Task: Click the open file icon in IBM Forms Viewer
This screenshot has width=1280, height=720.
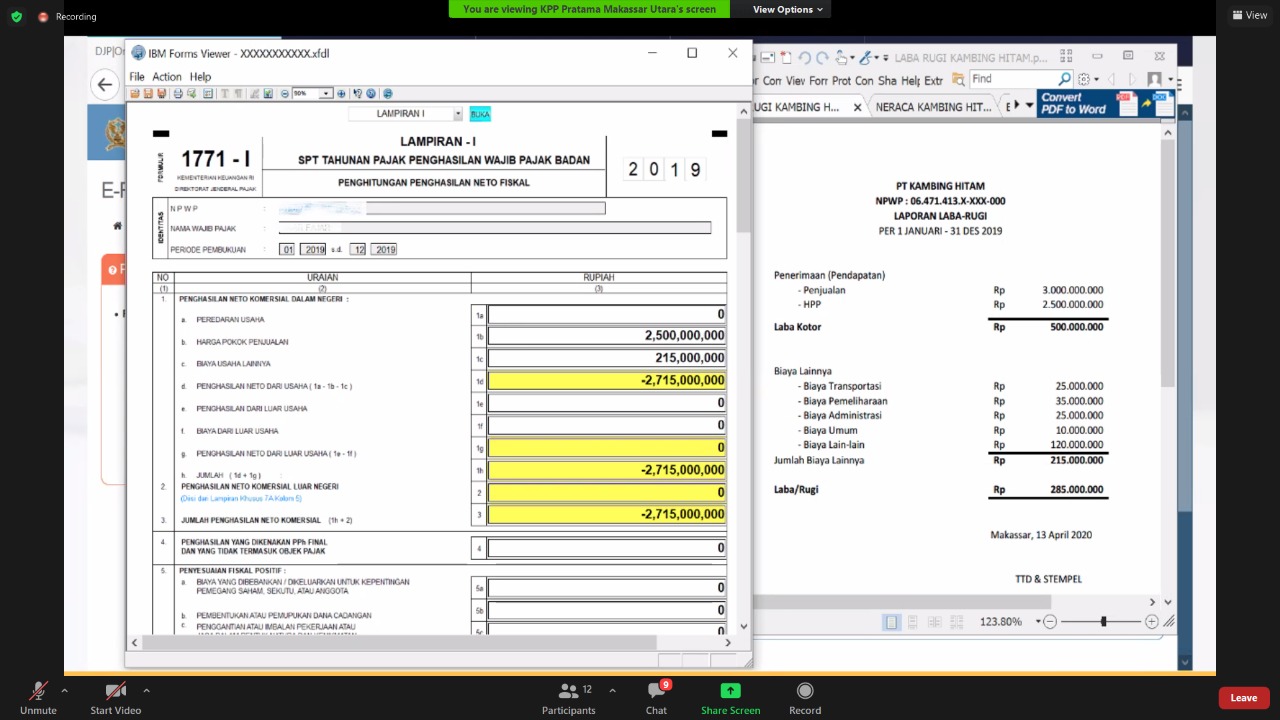Action: pyautogui.click(x=135, y=94)
